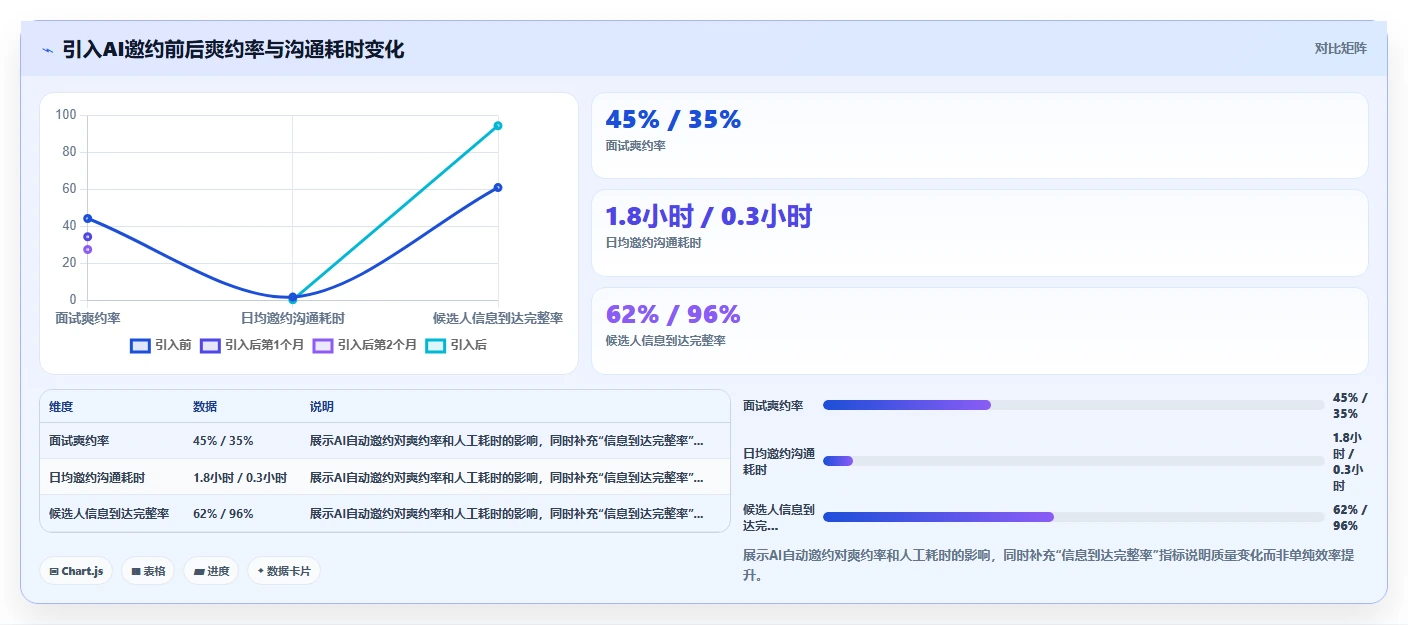Click the purple 引入后第2个月 point on chart
Screen dimensions: 1408x625
pos(88,249)
